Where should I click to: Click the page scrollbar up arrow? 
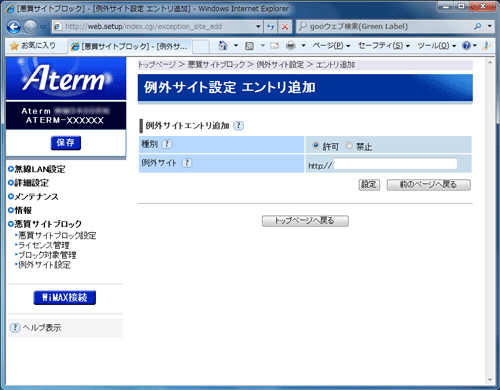pyautogui.click(x=490, y=62)
